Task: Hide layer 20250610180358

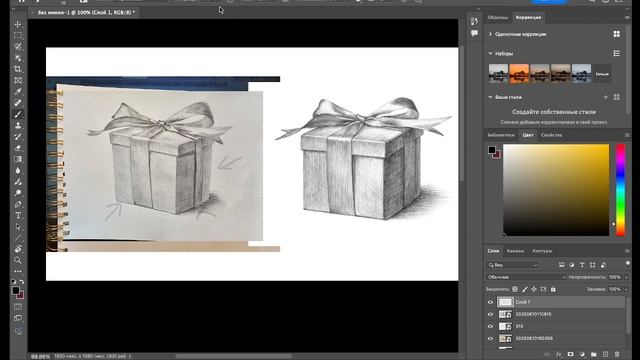Action: (491, 338)
